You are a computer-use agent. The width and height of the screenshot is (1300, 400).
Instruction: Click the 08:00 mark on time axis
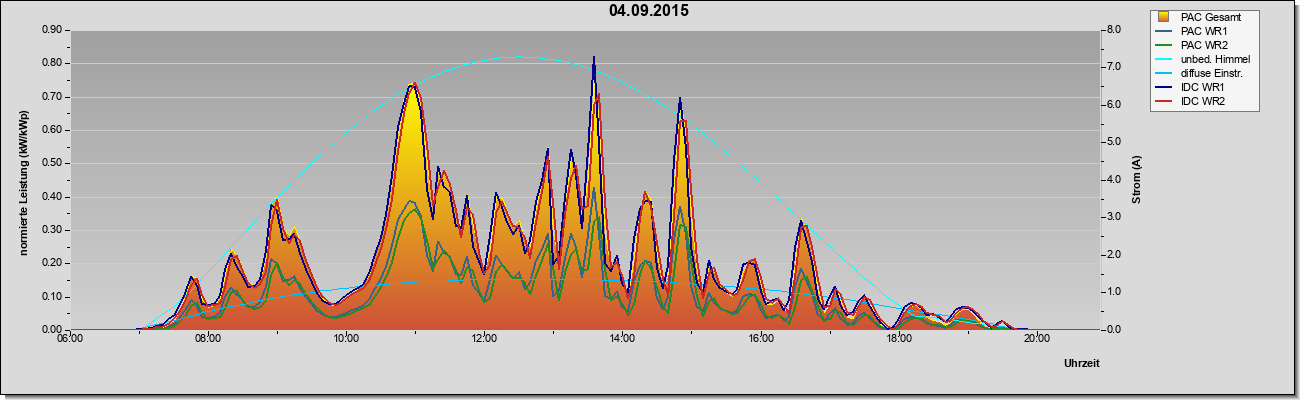(208, 338)
